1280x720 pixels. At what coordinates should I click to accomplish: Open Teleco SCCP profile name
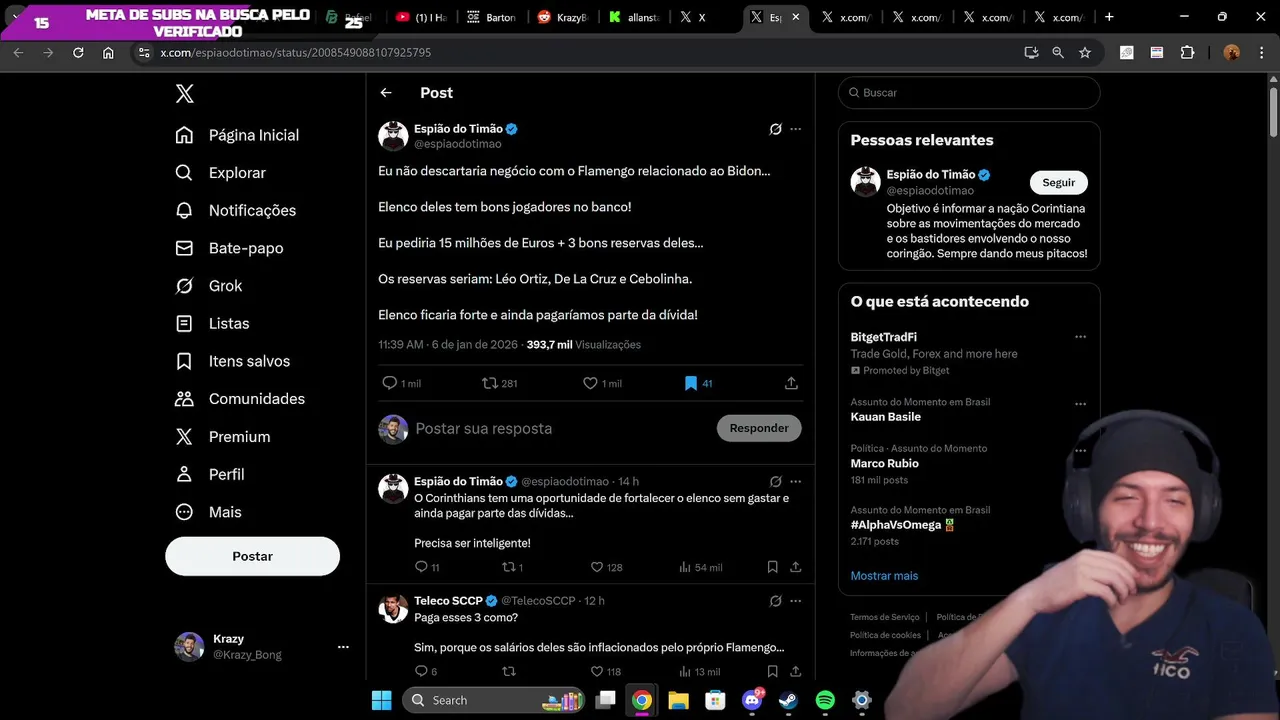tap(448, 601)
